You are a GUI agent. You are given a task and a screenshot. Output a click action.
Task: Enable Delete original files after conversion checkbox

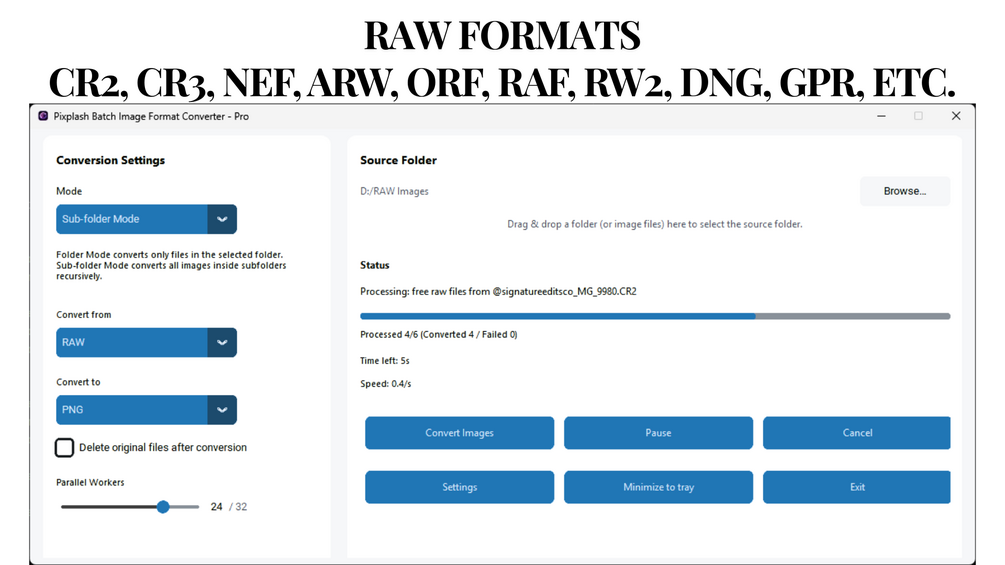(64, 447)
